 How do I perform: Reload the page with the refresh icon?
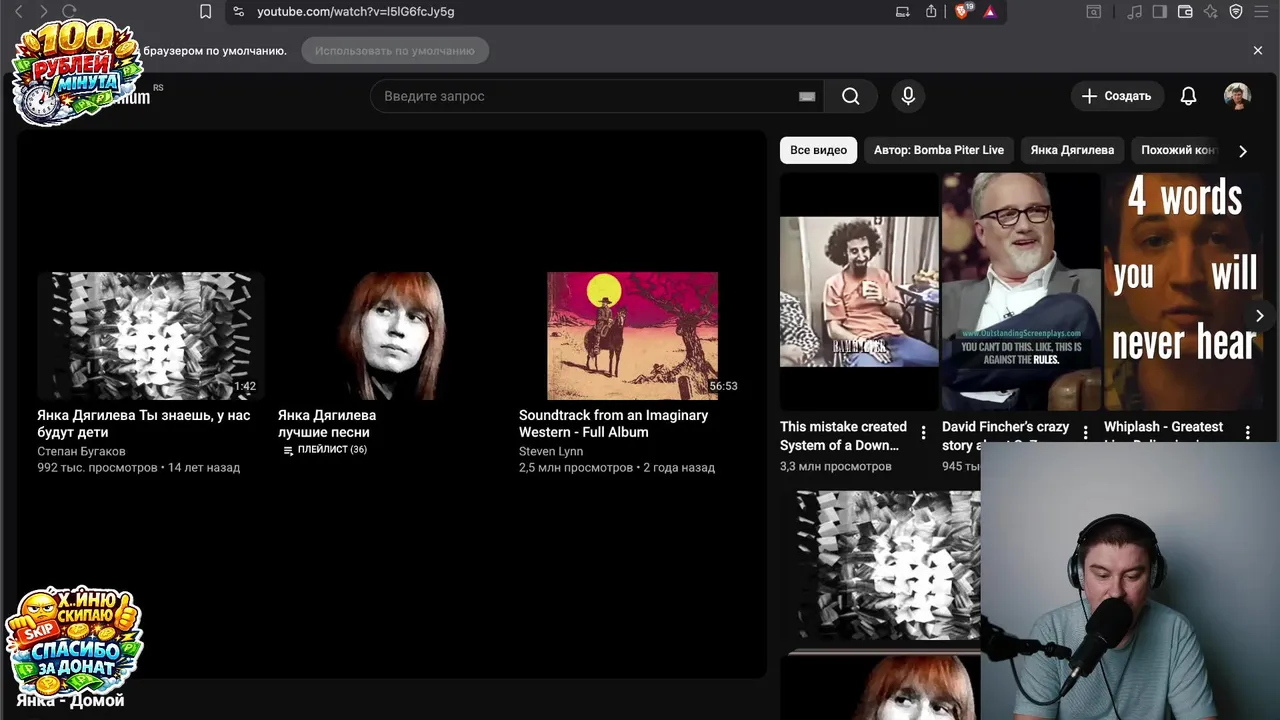pyautogui.click(x=69, y=12)
